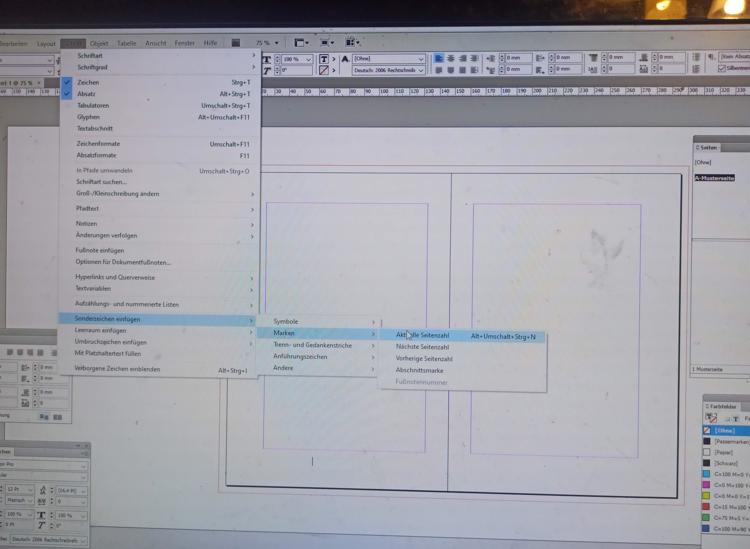Select the [Schwarz] swatch
The width and height of the screenshot is (750, 549).
(x=726, y=463)
